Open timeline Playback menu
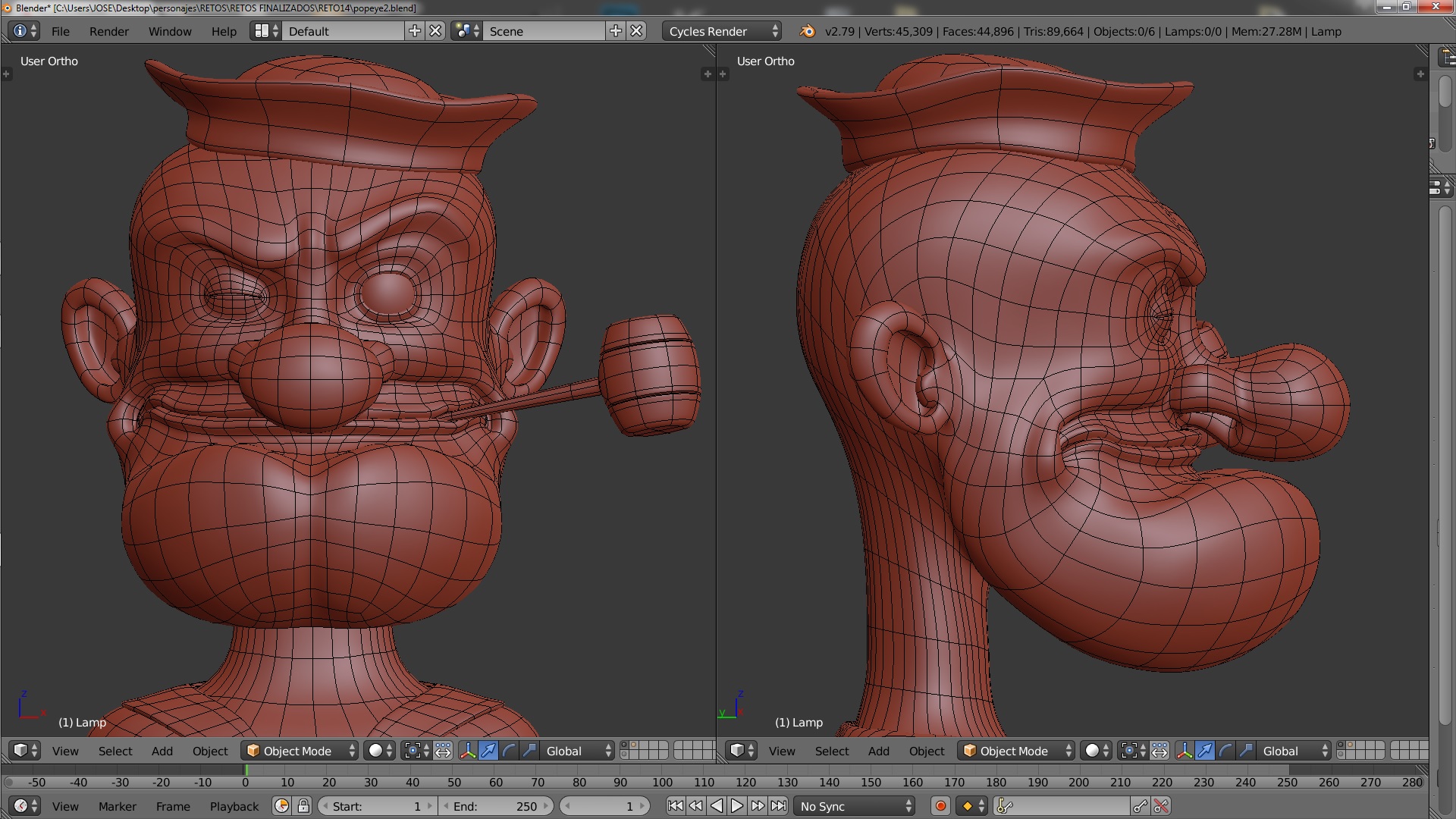Screen dimensions: 1456x819 click(x=234, y=806)
